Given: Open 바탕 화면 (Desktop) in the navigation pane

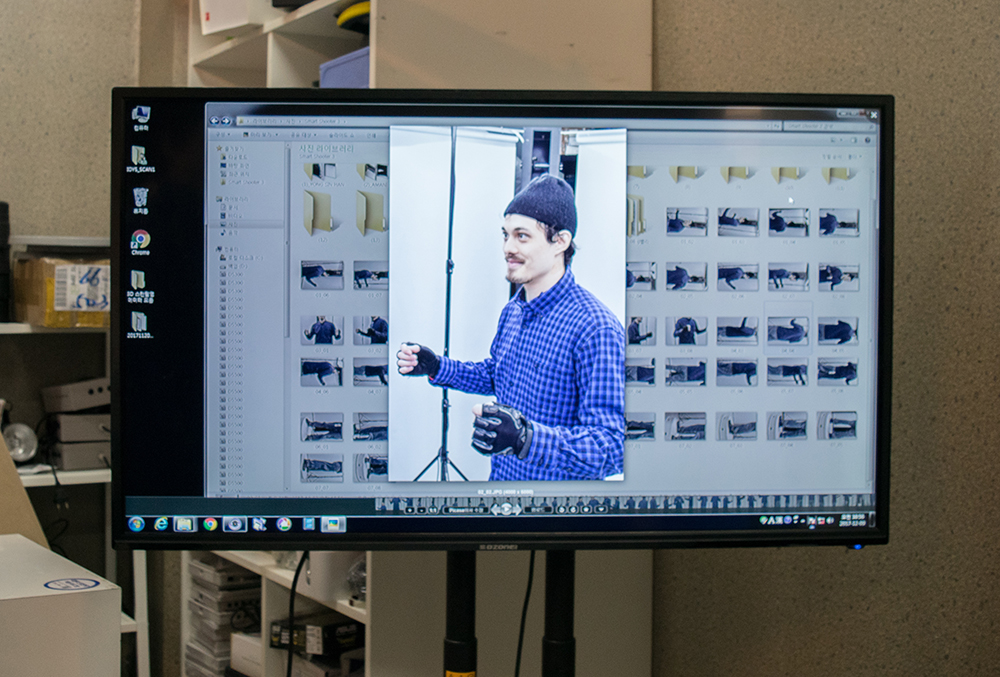Looking at the screenshot, I should pos(236,165).
